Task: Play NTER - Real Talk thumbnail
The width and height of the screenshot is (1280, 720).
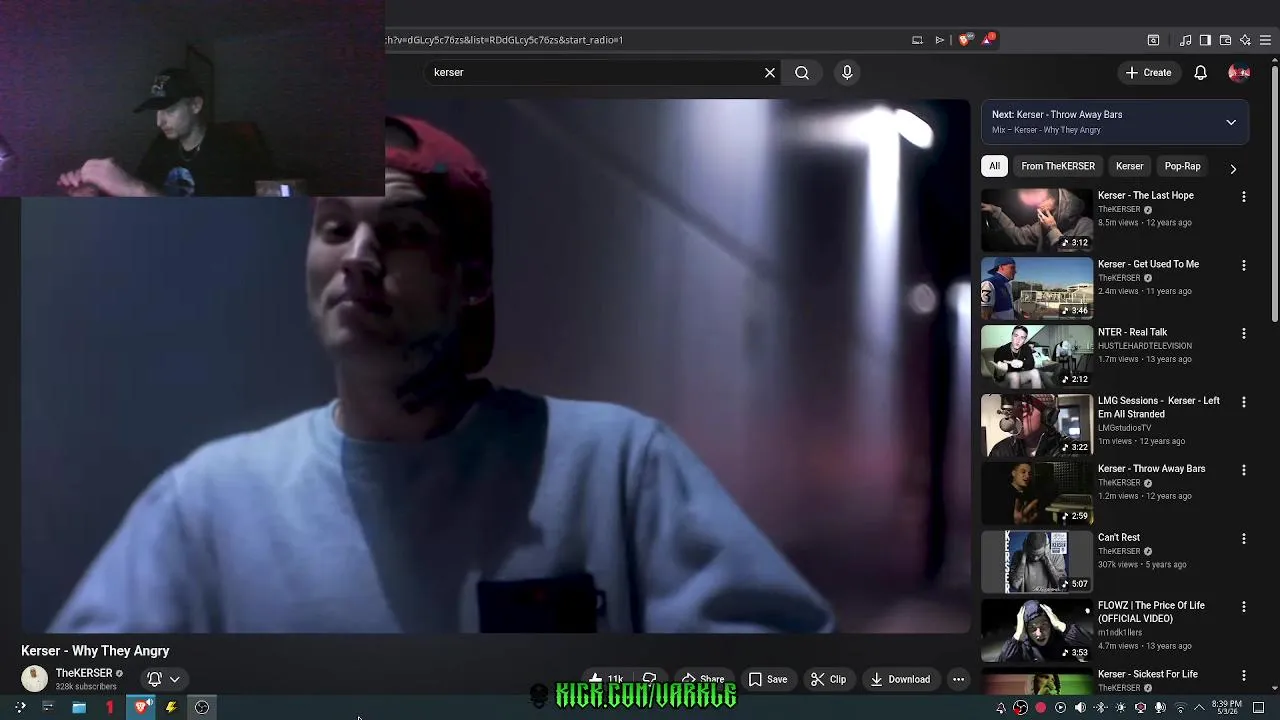Action: [x=1037, y=356]
